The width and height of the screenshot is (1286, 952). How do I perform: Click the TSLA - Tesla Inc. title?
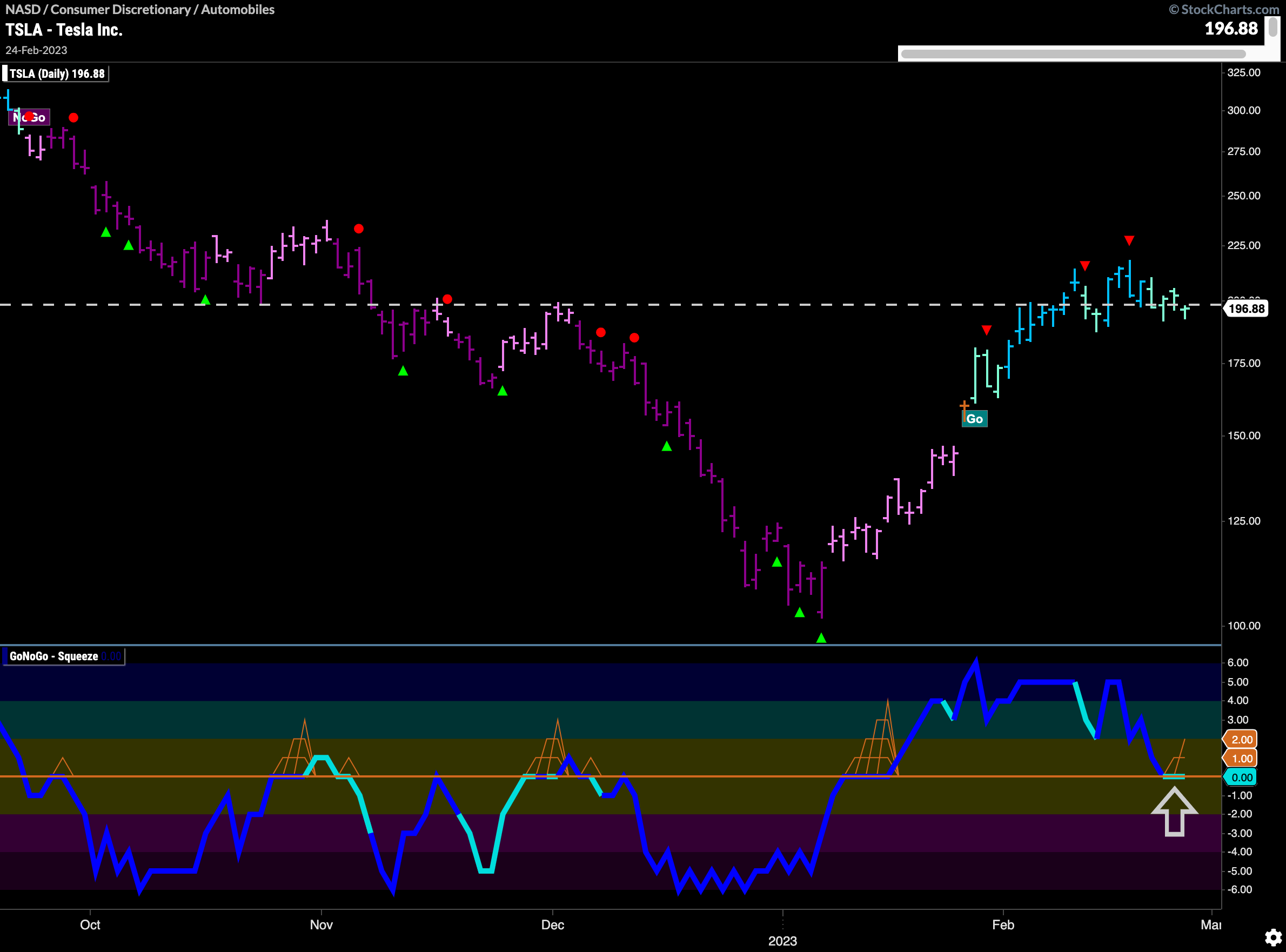(x=64, y=30)
